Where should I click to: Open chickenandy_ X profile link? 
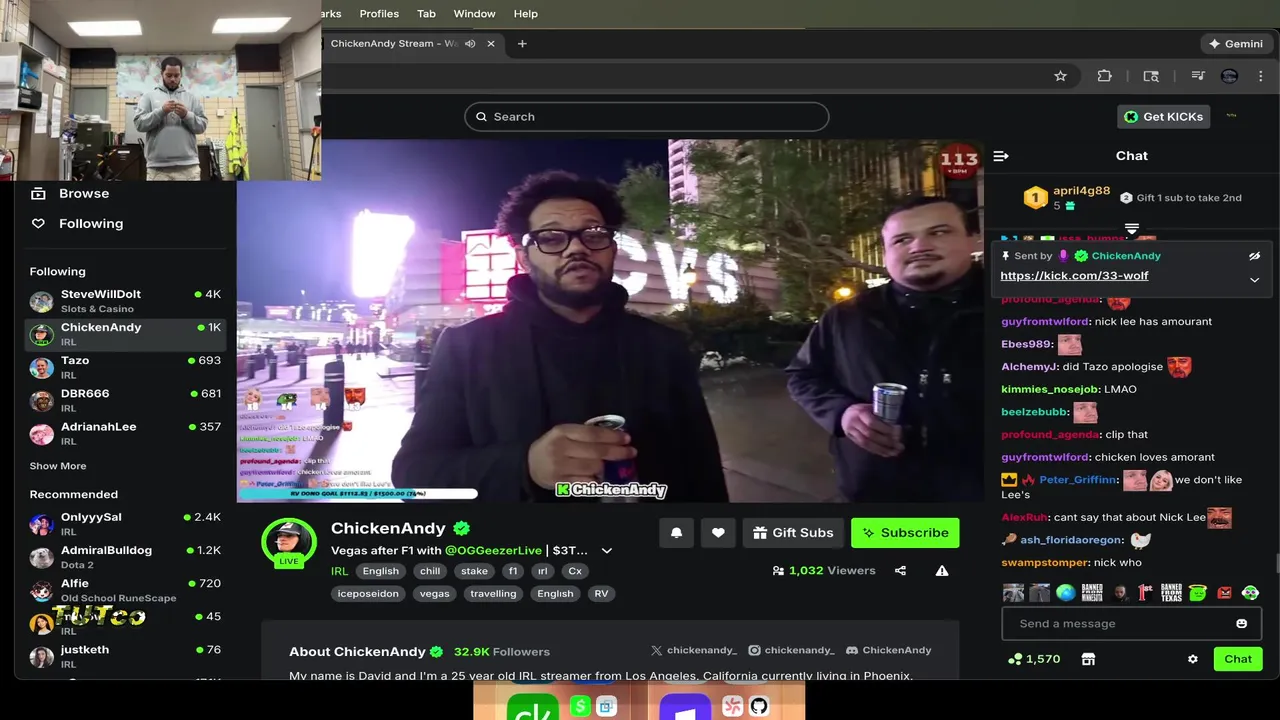[x=693, y=650]
